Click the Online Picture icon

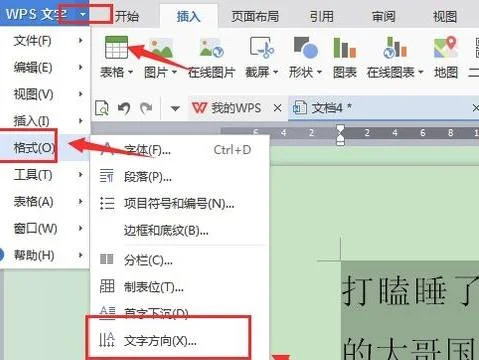point(211,48)
